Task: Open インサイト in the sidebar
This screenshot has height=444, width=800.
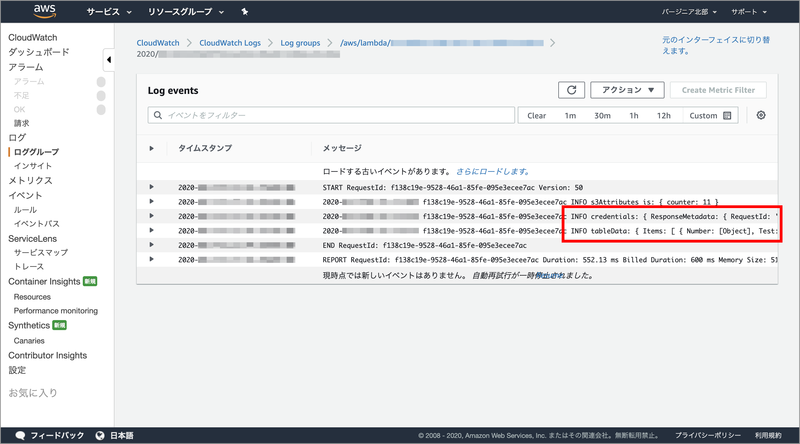Action: coord(33,166)
